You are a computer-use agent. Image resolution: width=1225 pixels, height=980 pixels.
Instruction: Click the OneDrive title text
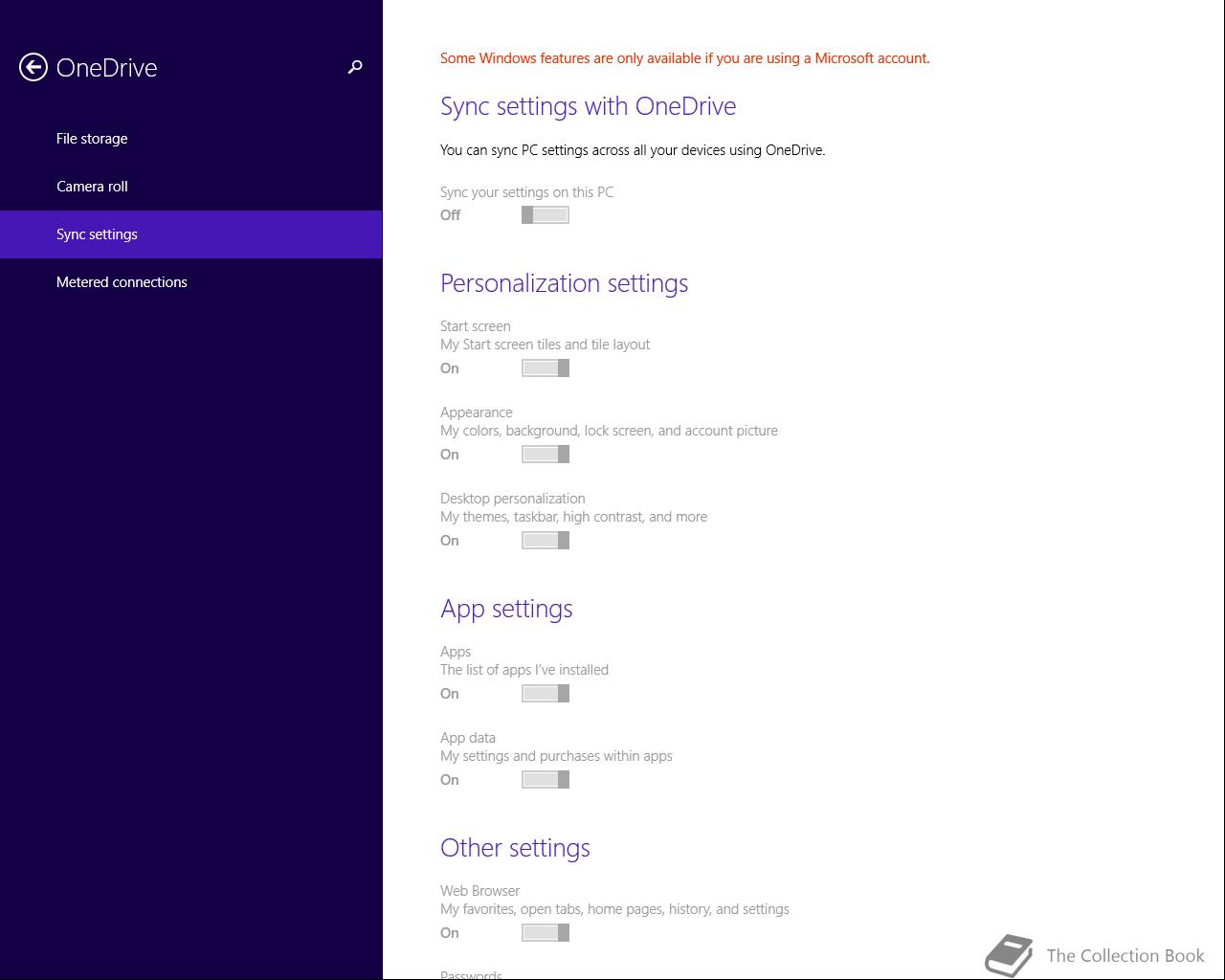pyautogui.click(x=106, y=68)
